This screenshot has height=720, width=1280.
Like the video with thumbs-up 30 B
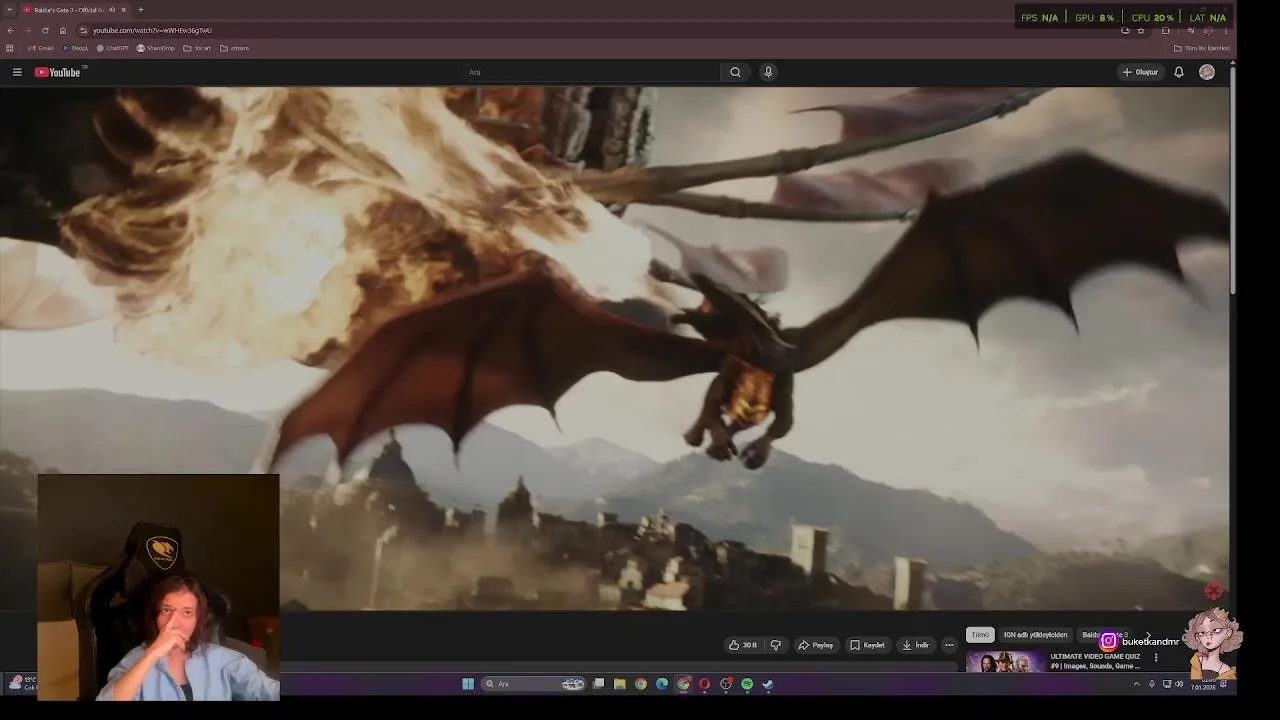point(742,645)
